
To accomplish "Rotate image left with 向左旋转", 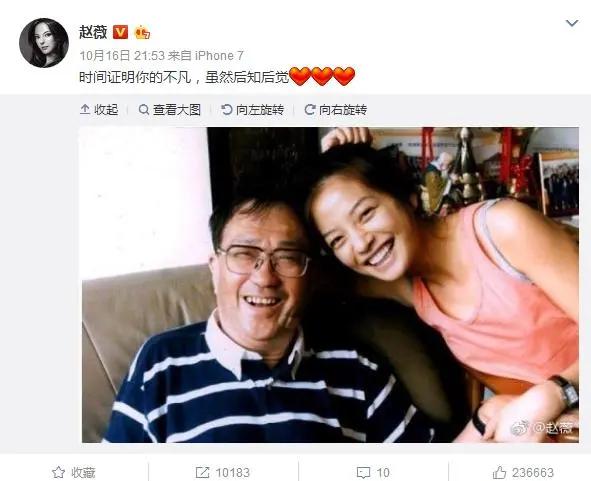I will (x=252, y=110).
